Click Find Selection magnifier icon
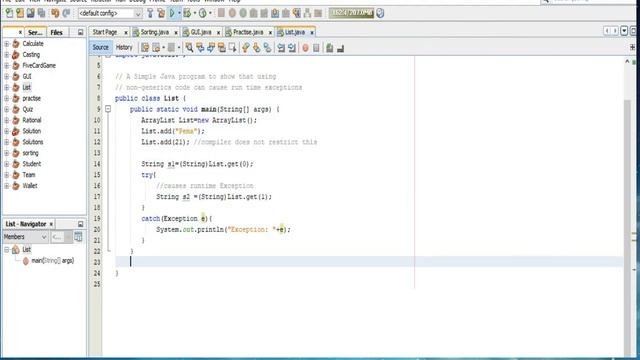Viewport: 640px width, 360px height. (189, 48)
